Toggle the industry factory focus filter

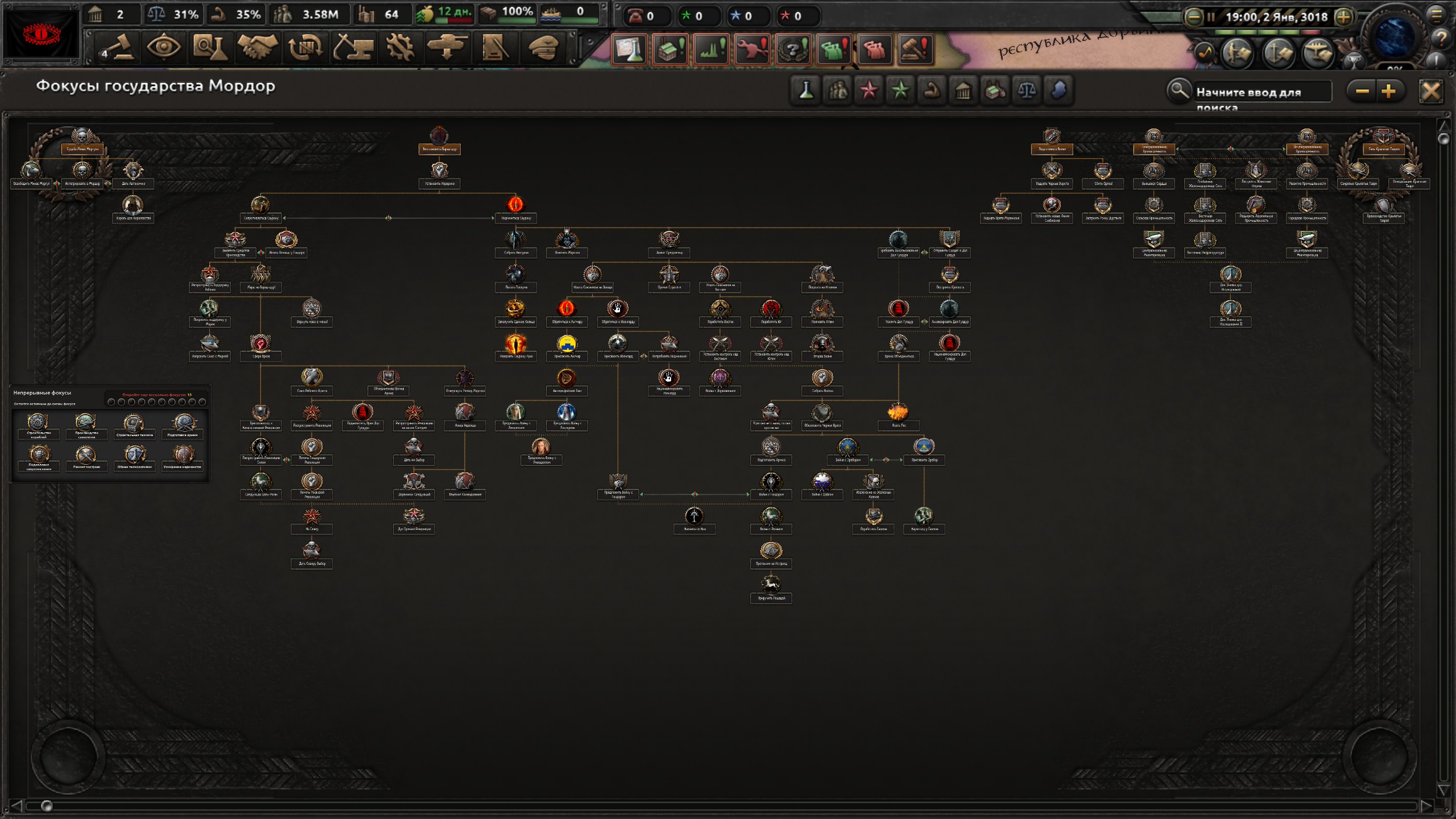point(995,90)
